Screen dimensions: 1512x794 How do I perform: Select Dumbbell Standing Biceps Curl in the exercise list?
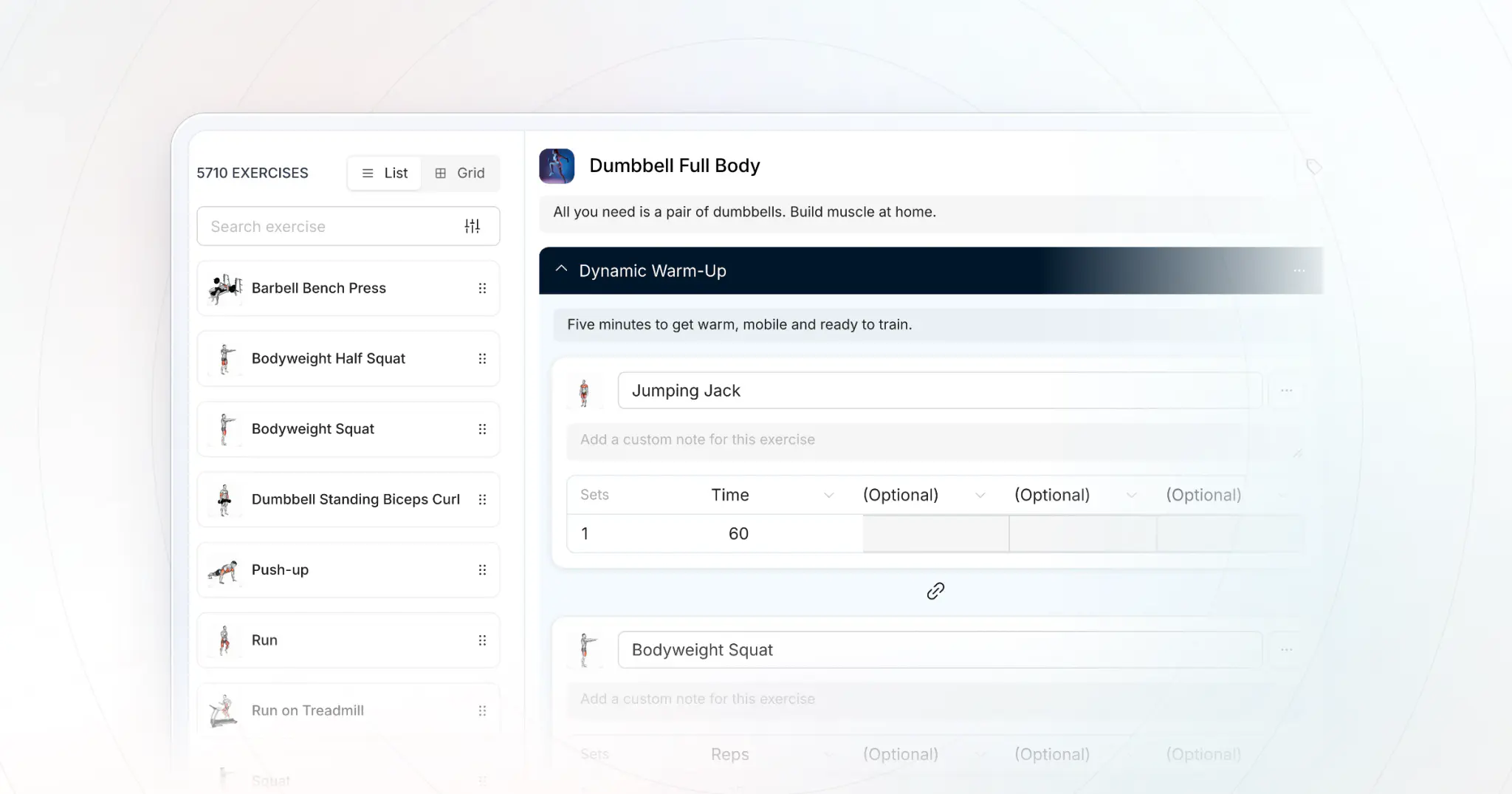[348, 499]
